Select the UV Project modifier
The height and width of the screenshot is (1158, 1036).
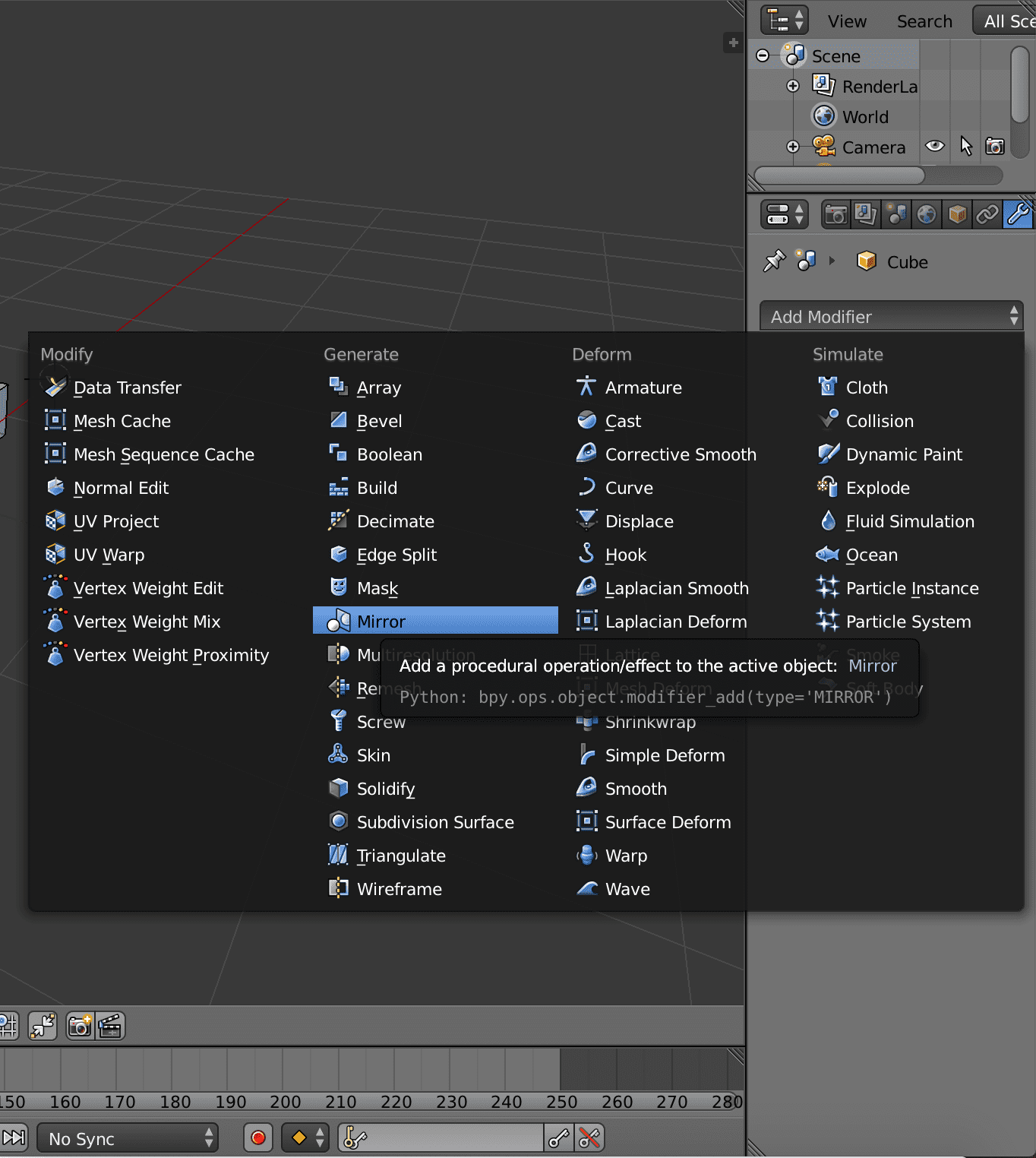169,521
